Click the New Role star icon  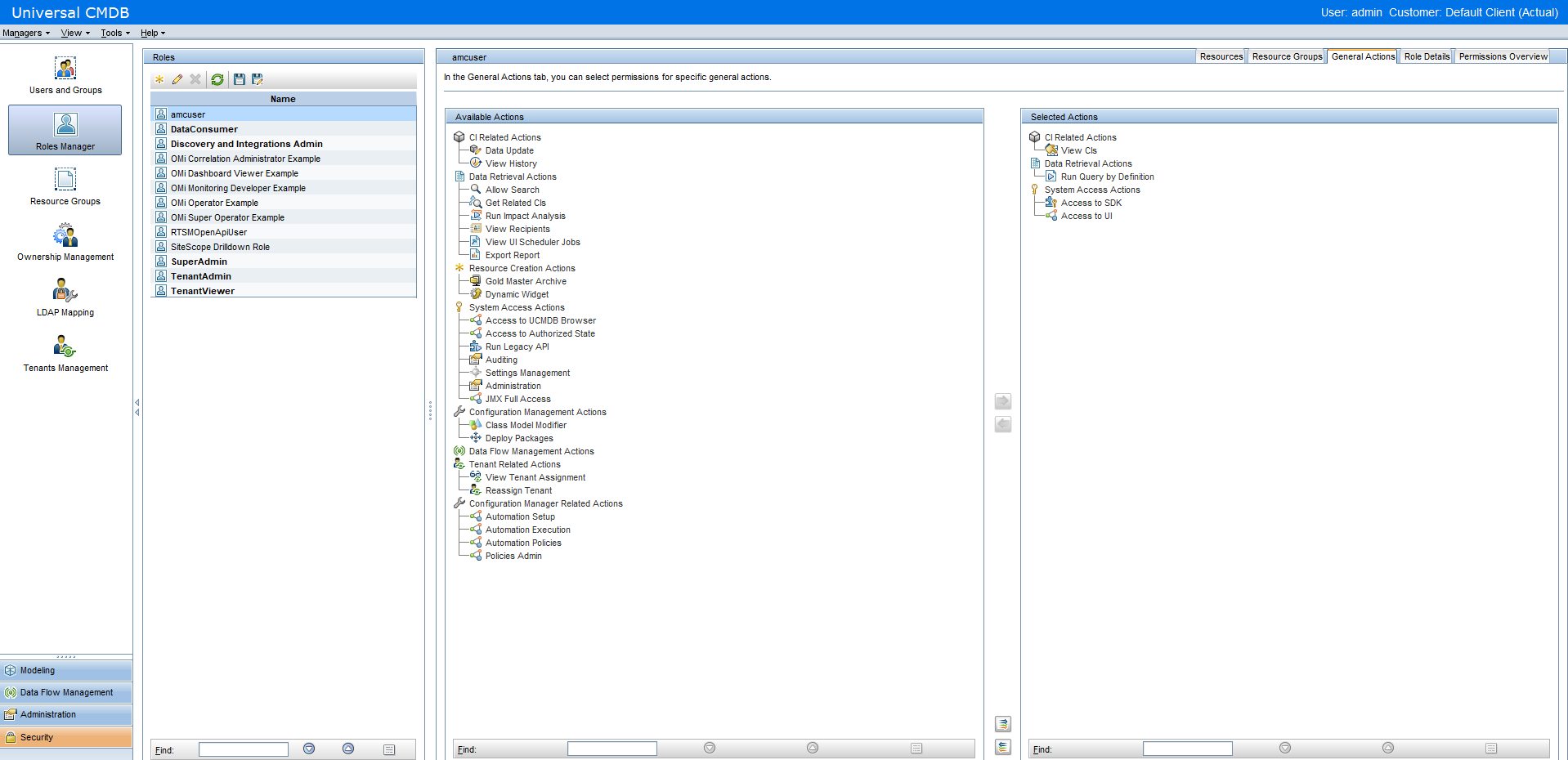[x=159, y=79]
